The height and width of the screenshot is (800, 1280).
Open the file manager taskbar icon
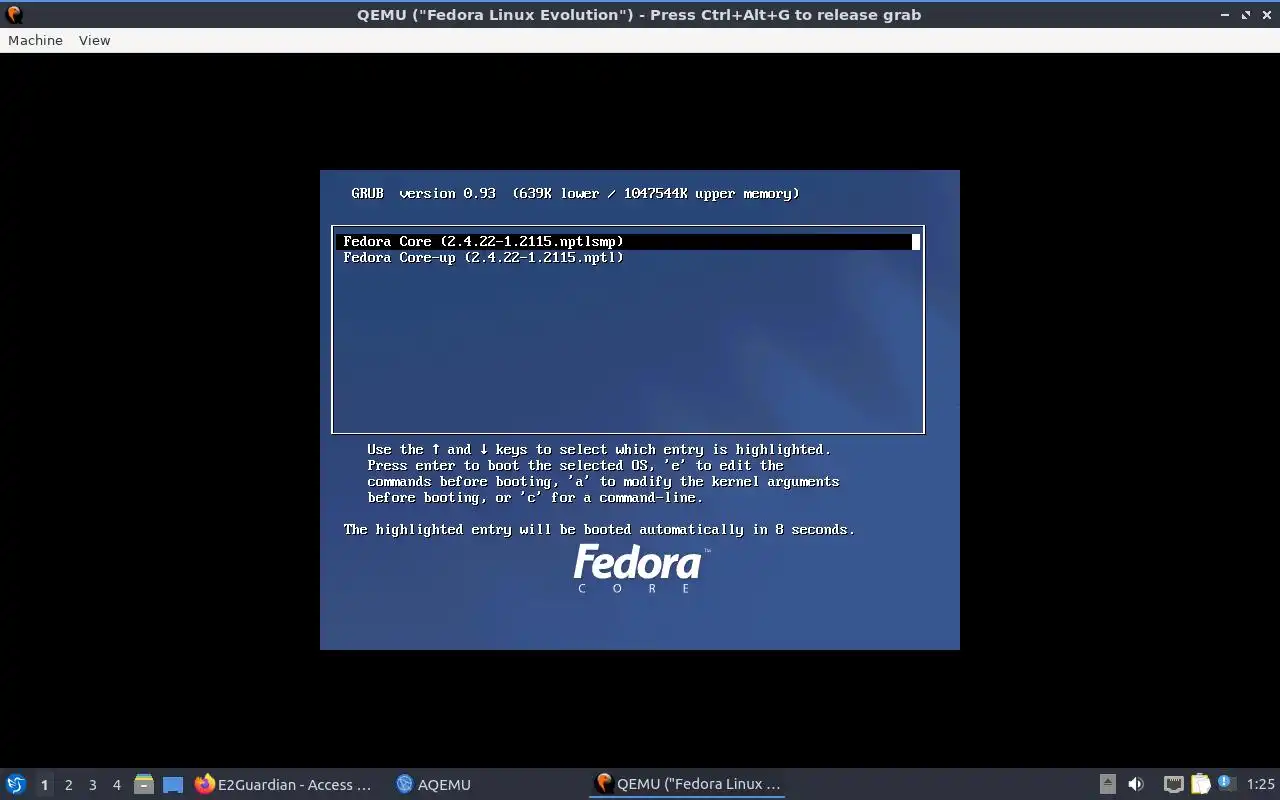[144, 784]
